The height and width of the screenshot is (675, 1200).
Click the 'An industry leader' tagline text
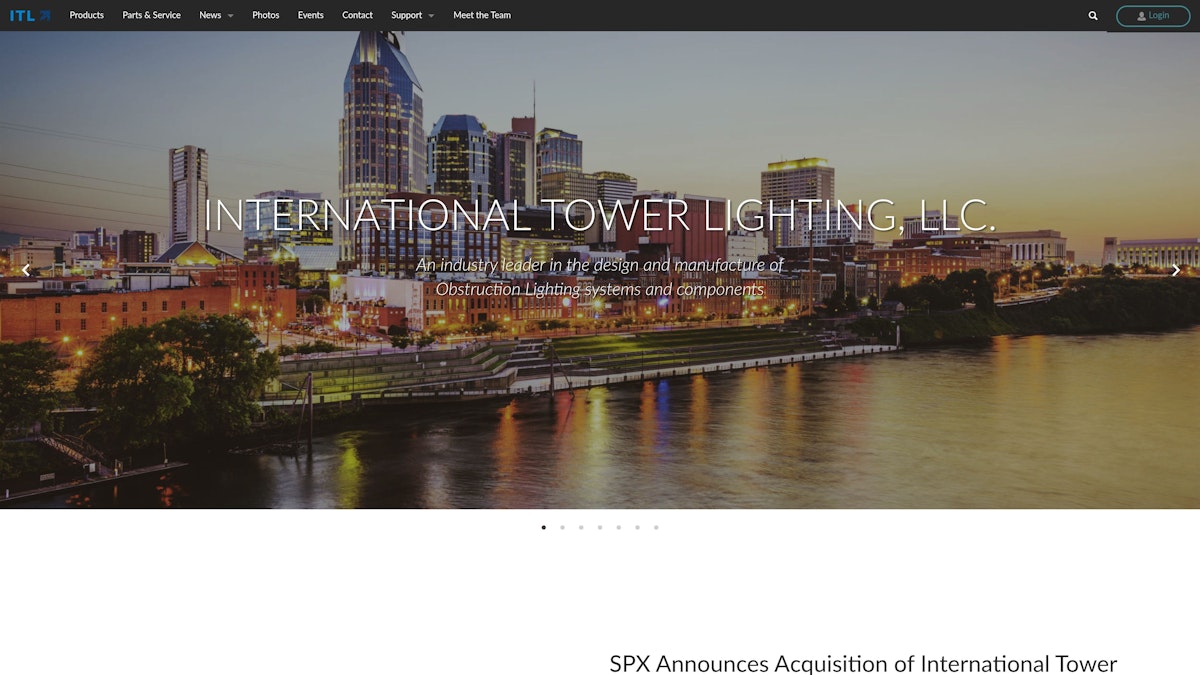pos(600,277)
